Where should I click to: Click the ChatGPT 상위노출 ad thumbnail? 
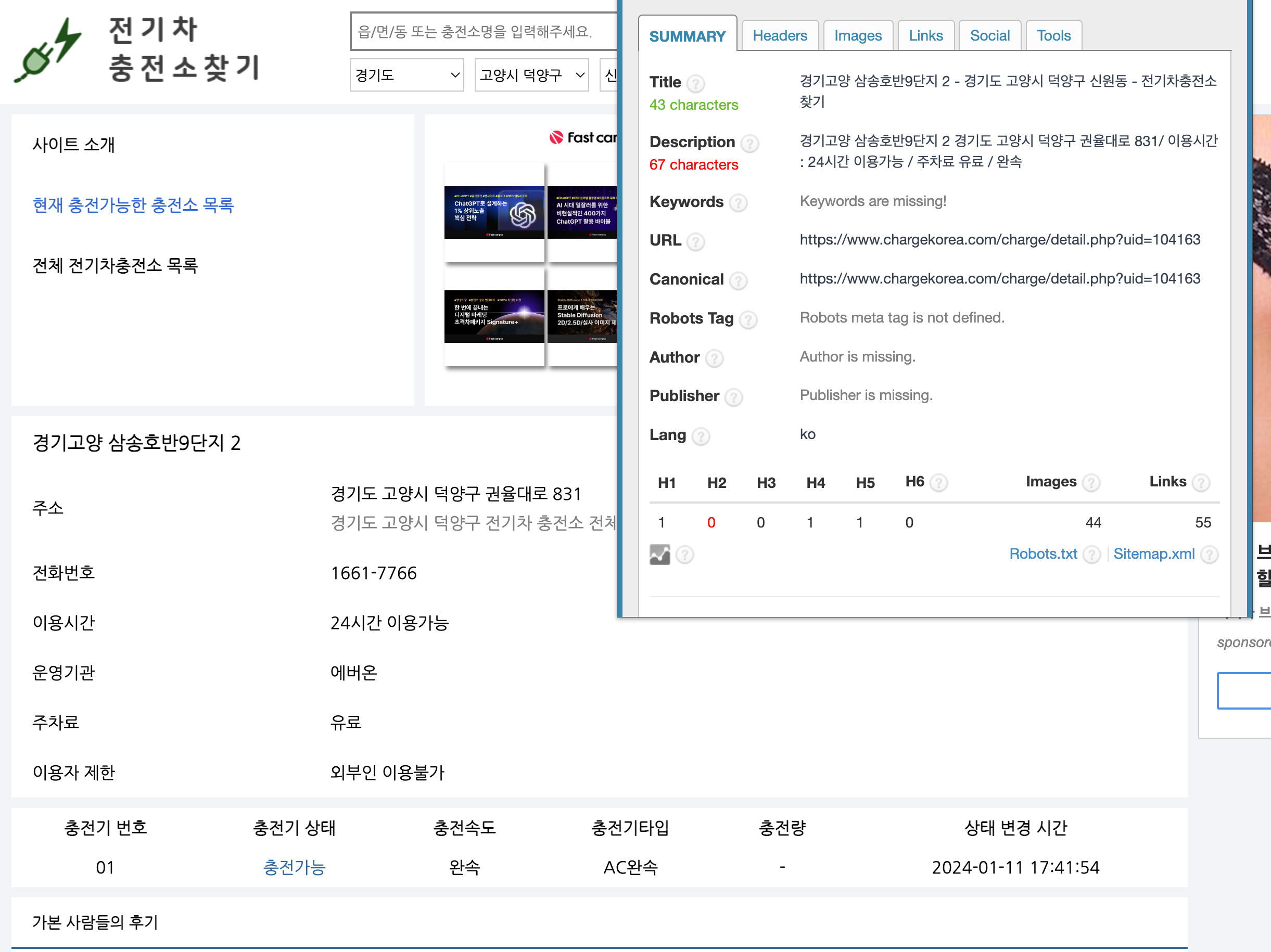(494, 212)
